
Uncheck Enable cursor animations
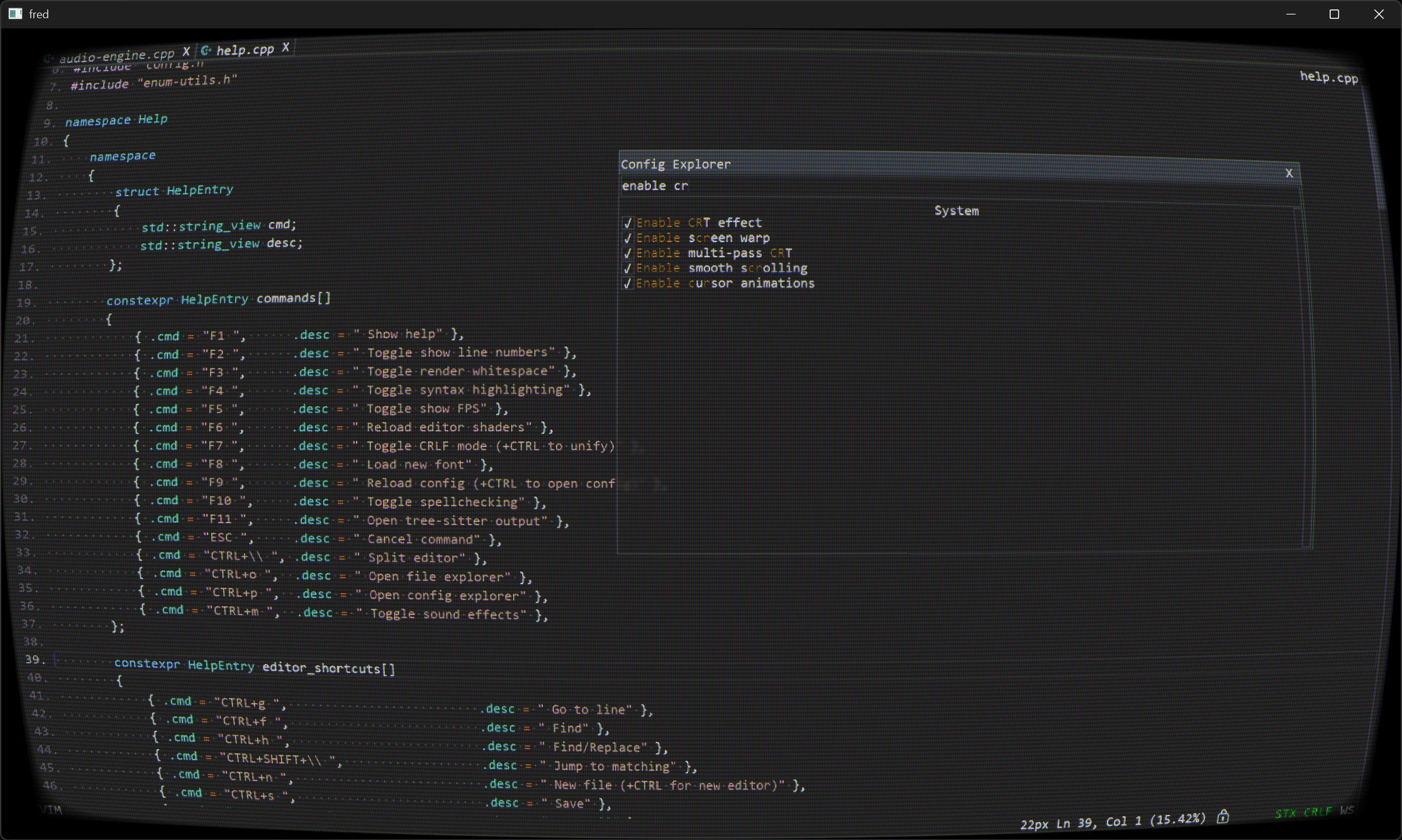[x=628, y=284]
